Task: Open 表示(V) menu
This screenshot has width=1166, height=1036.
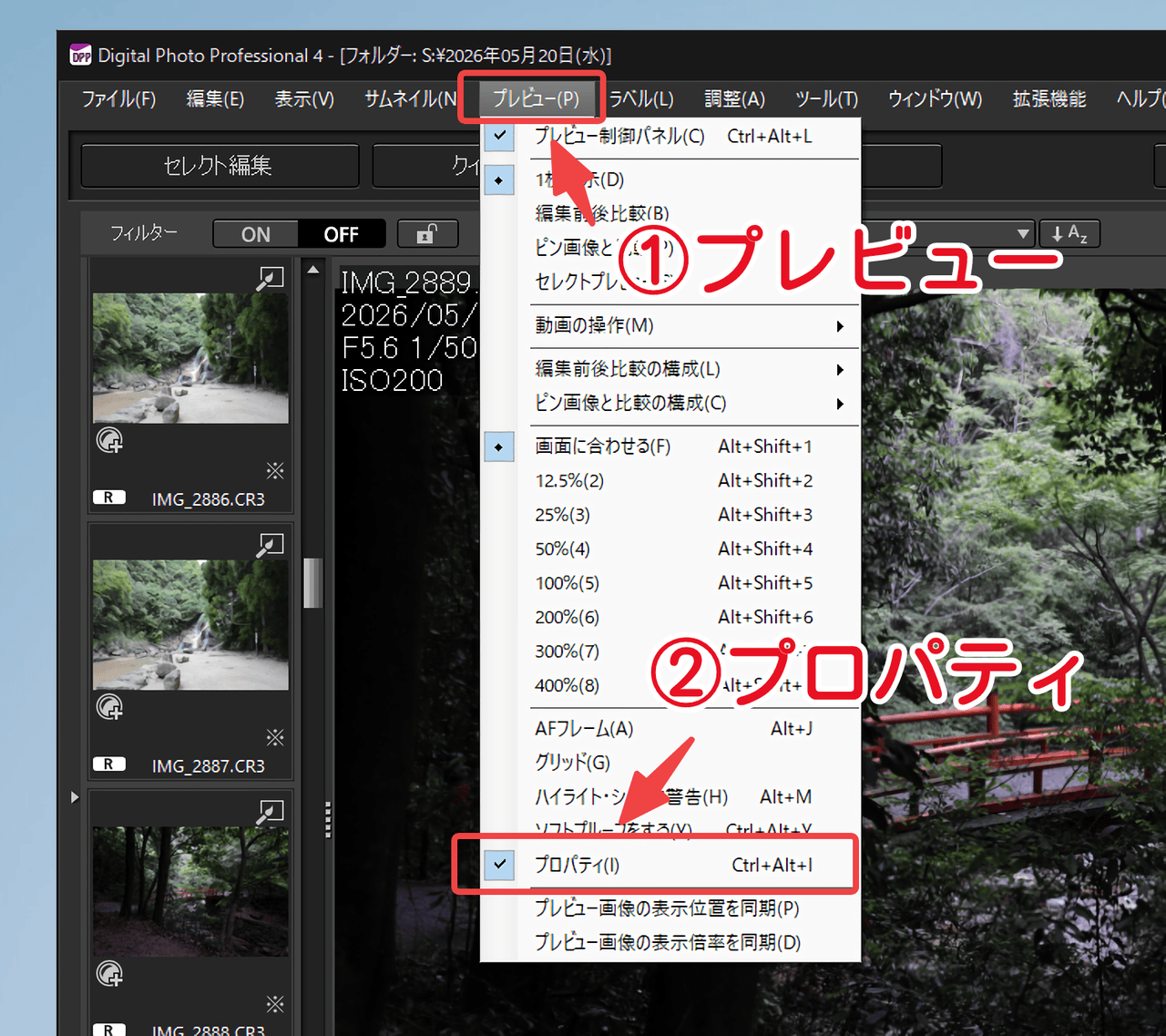Action: (x=304, y=99)
